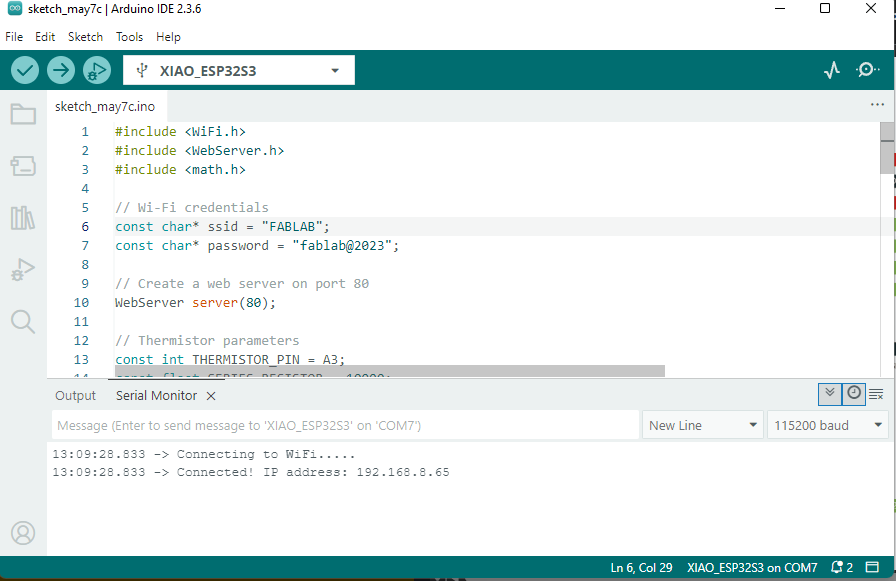This screenshot has width=896, height=581.
Task: Open Library Manager books icon
Action: click(23, 218)
